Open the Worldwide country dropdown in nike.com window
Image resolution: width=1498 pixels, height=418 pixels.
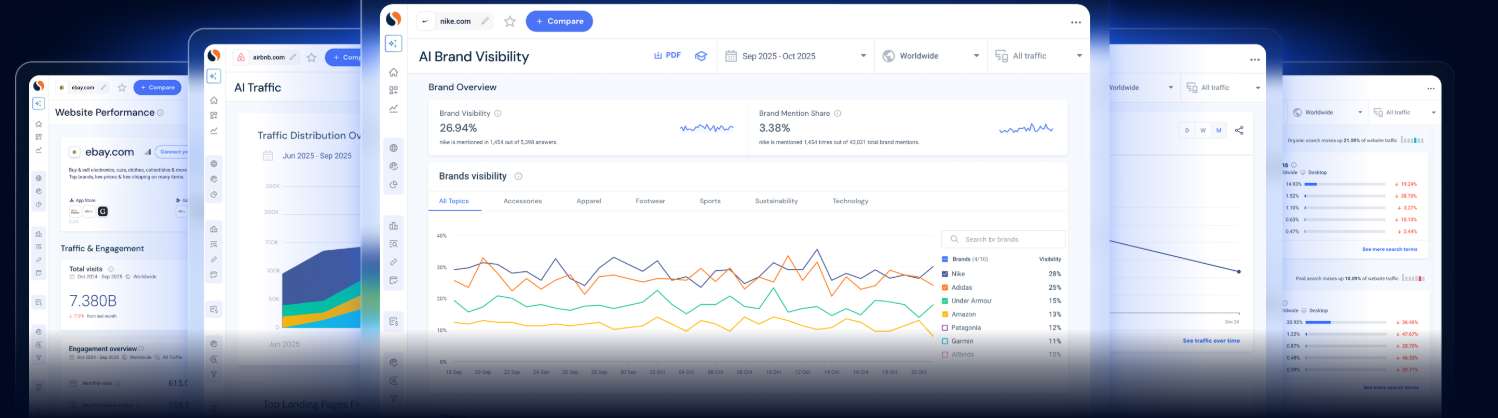click(x=931, y=56)
